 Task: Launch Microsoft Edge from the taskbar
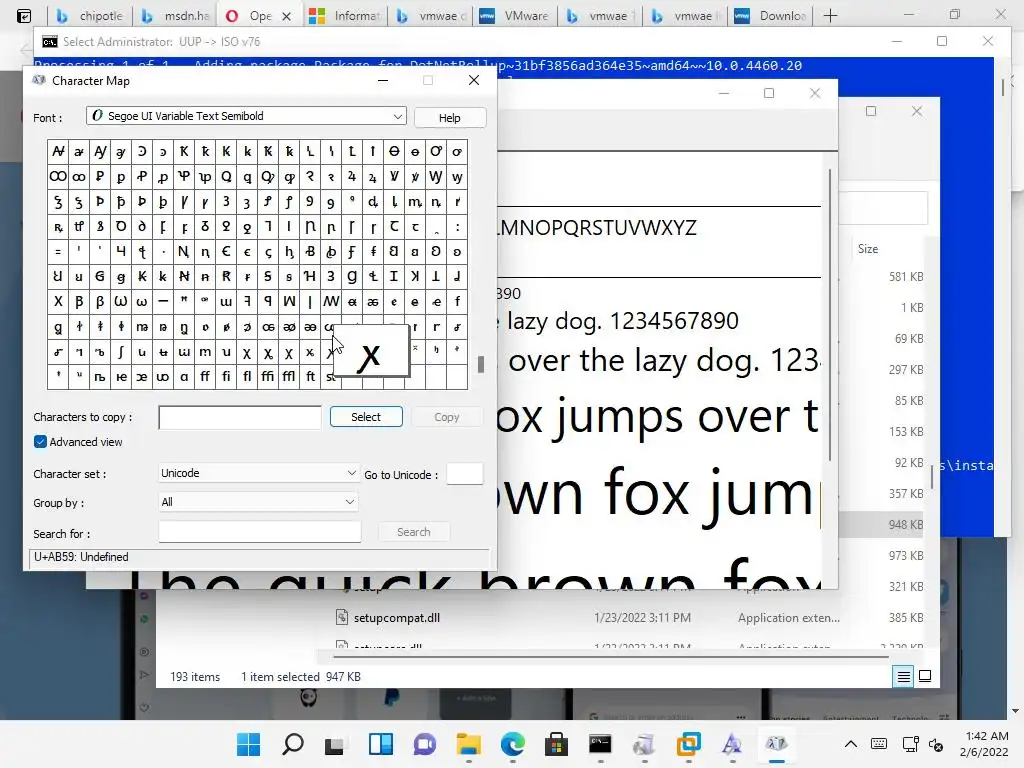tap(513, 744)
